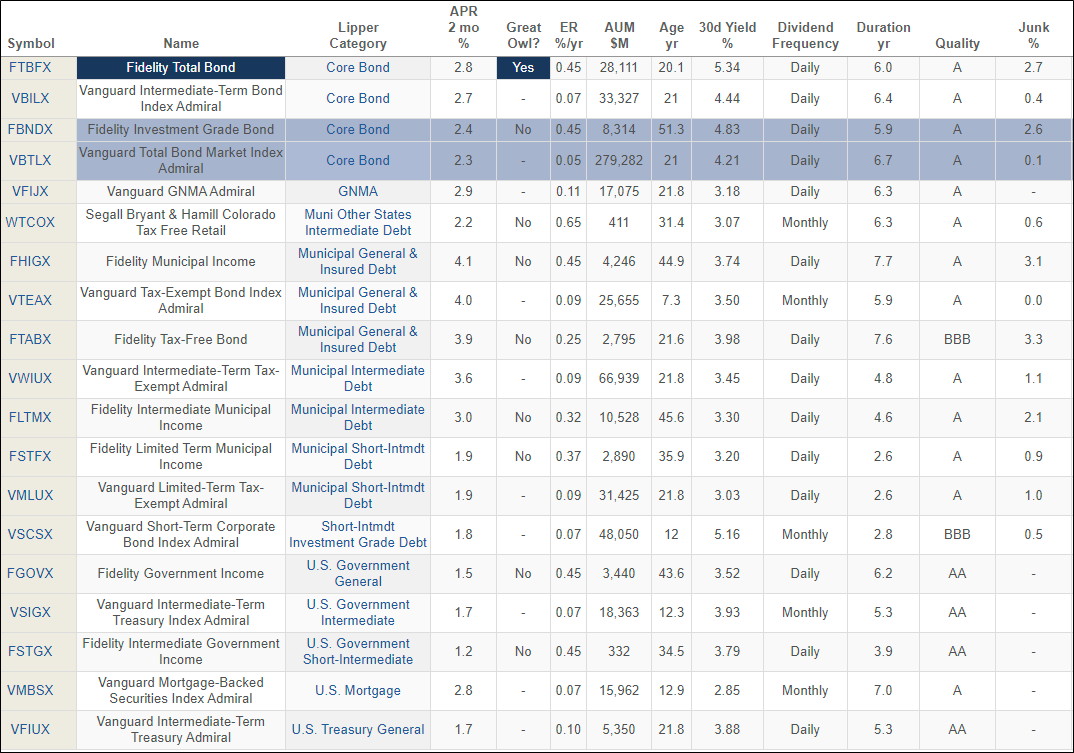
Task: Open the FBNDX symbol link
Action: (30, 130)
